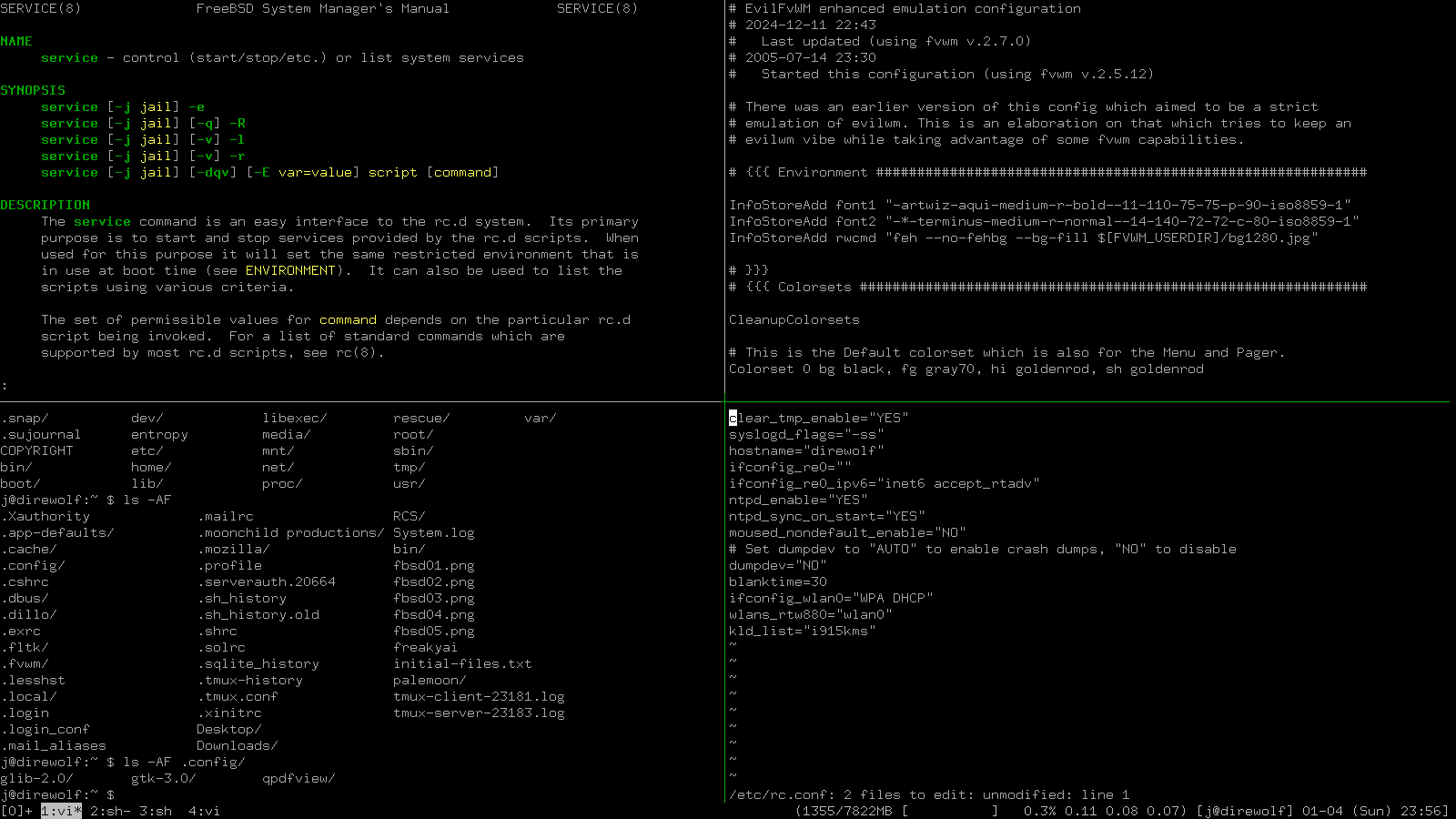Select tmux window tab 1:vi

pyautogui.click(x=61, y=811)
